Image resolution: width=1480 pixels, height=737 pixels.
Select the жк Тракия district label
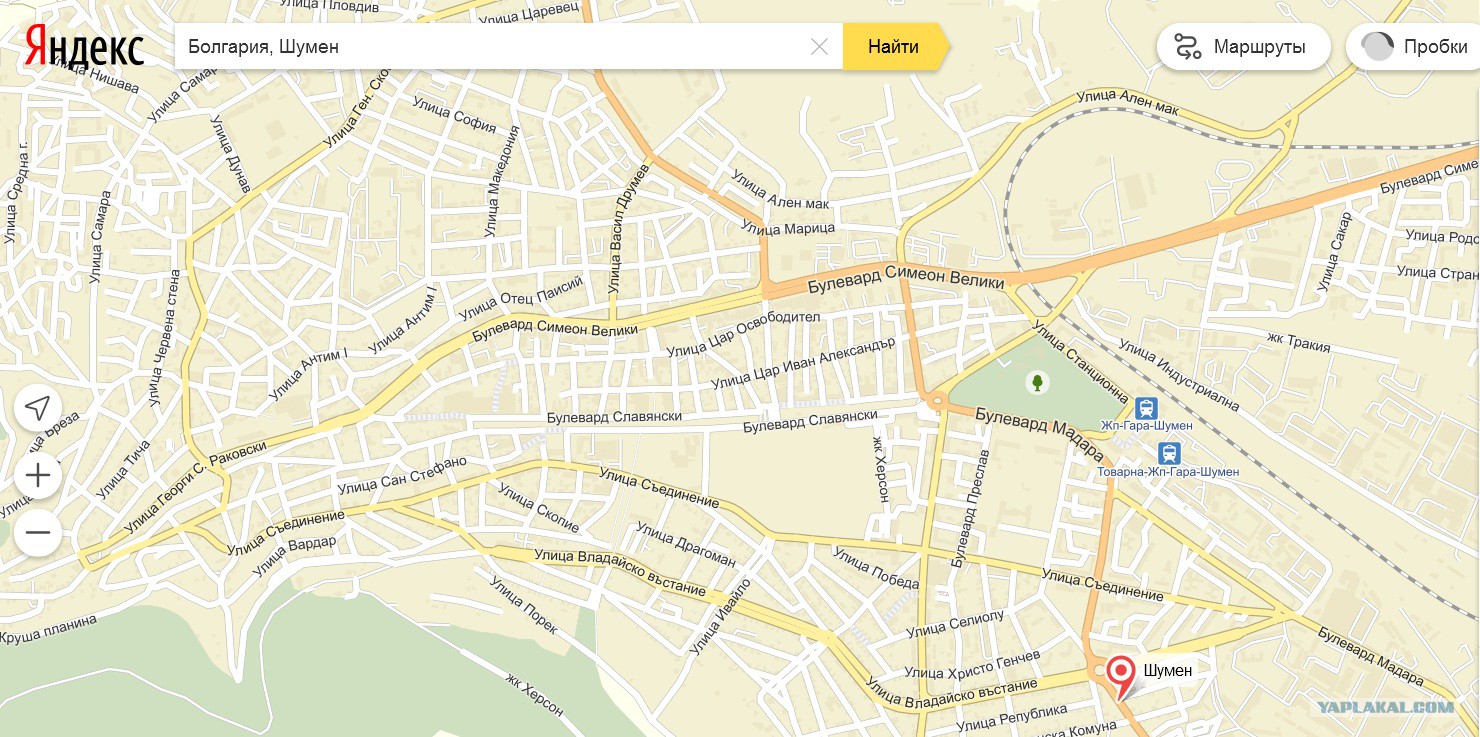tap(1298, 341)
